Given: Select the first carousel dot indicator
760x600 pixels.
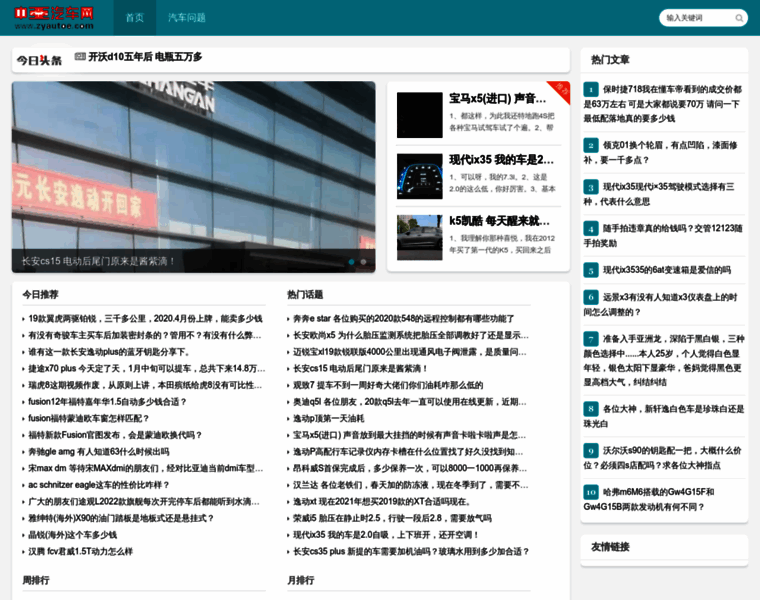Looking at the screenshot, I should (351, 262).
